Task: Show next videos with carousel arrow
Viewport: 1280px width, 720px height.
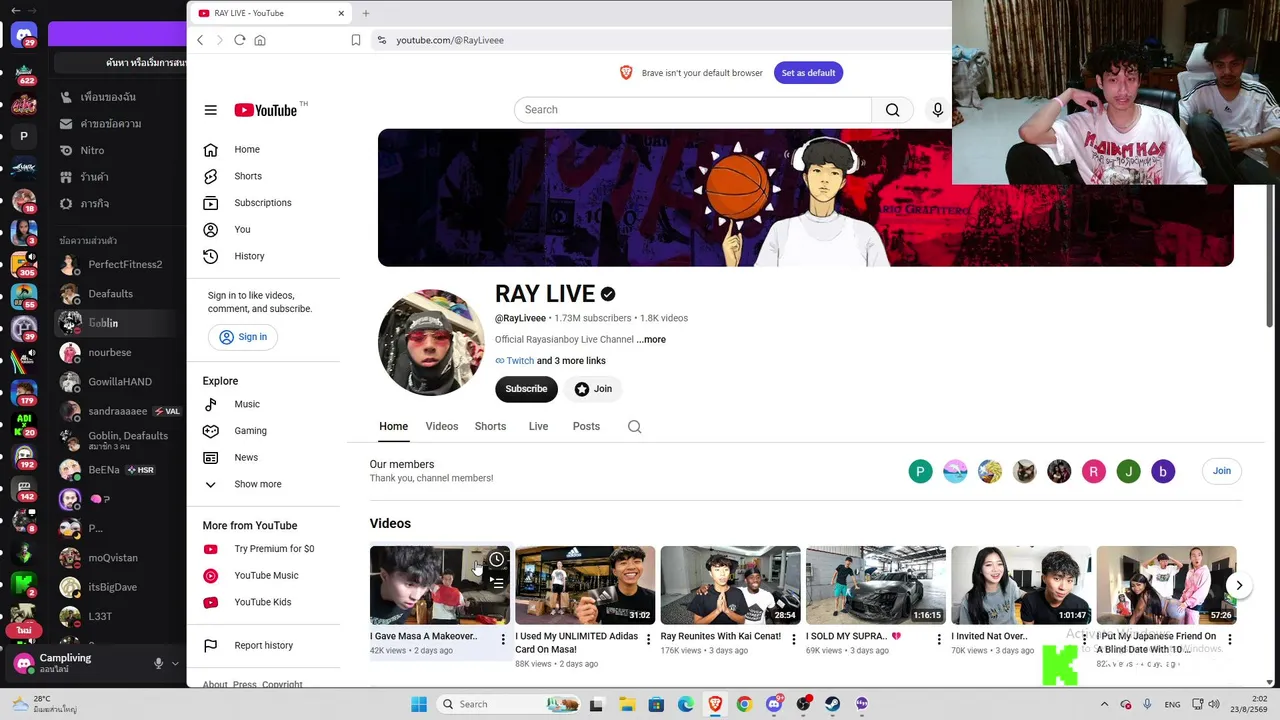Action: [x=1239, y=585]
